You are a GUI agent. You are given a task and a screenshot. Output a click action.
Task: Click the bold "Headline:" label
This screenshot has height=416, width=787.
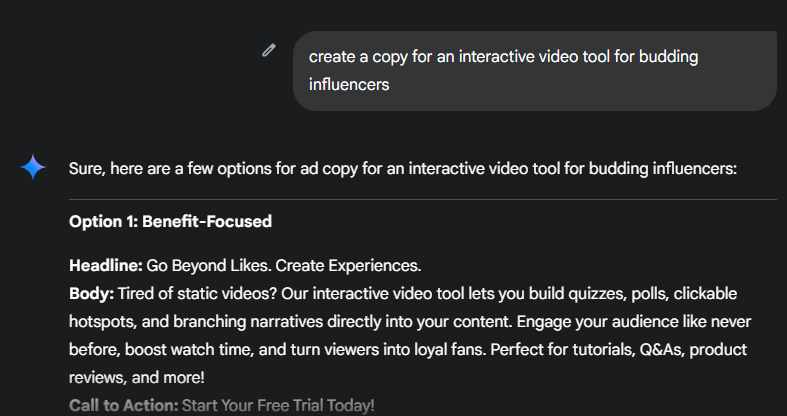click(x=106, y=265)
